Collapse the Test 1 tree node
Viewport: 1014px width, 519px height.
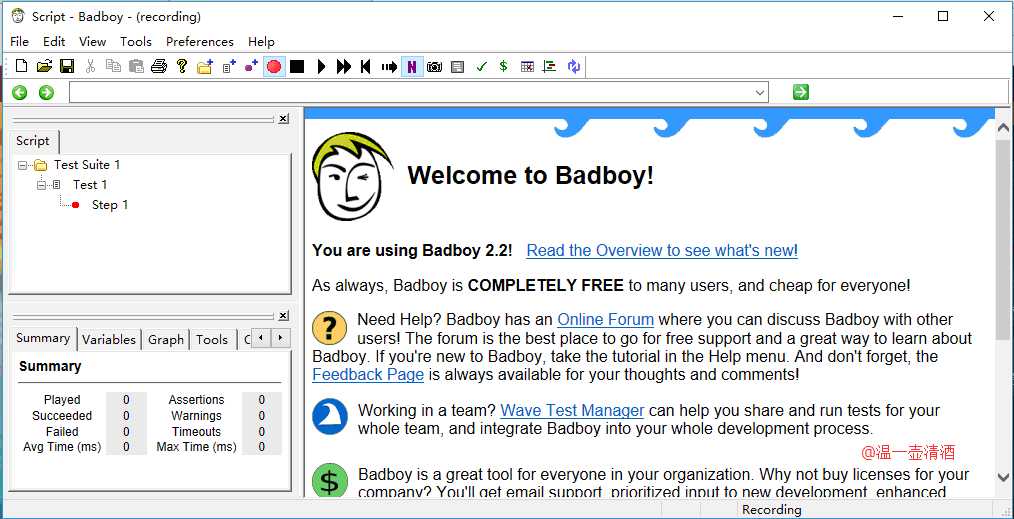pyautogui.click(x=42, y=185)
